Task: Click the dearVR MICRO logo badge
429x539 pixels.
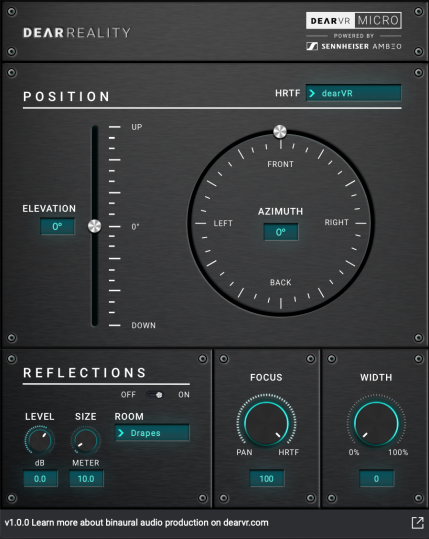Action: 354,21
